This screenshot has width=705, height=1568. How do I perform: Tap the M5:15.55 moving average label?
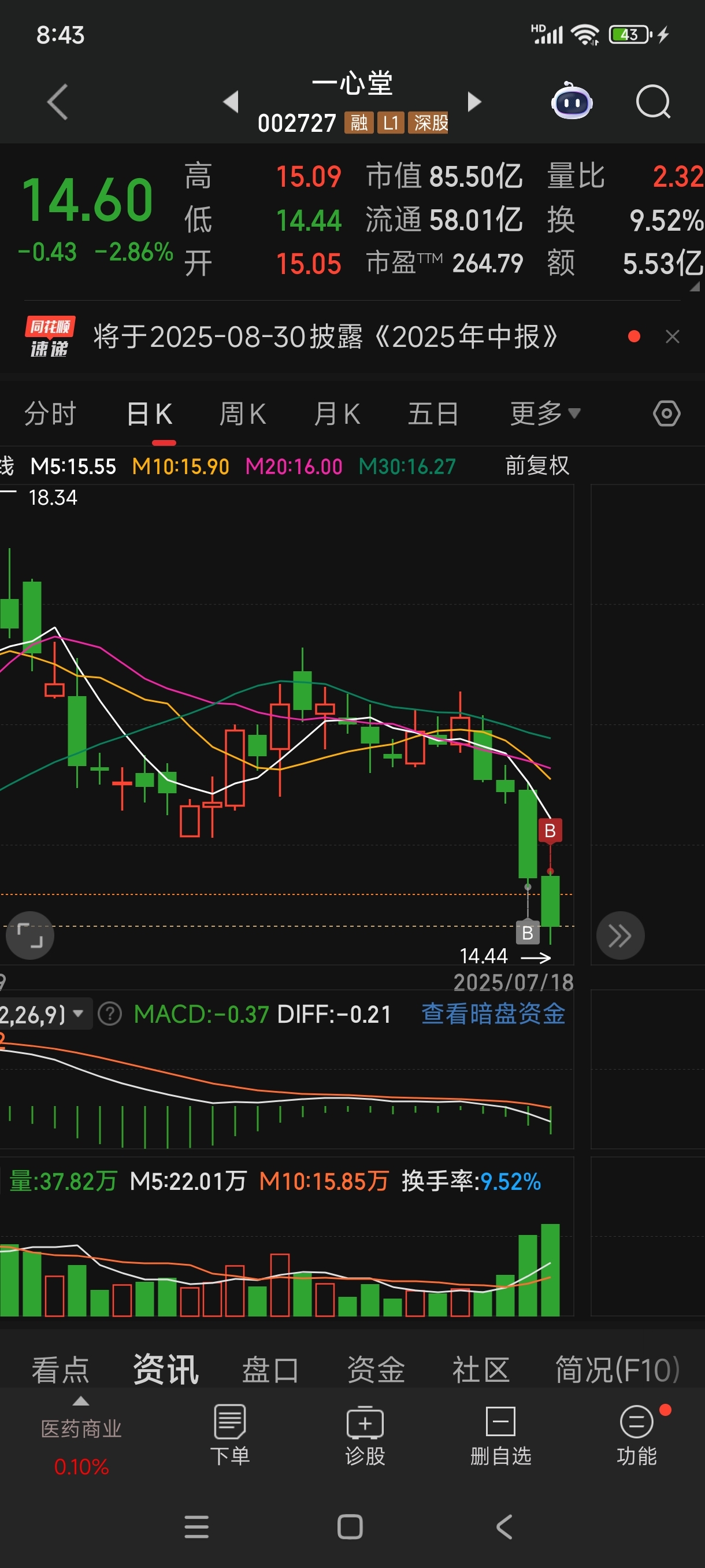coord(73,466)
